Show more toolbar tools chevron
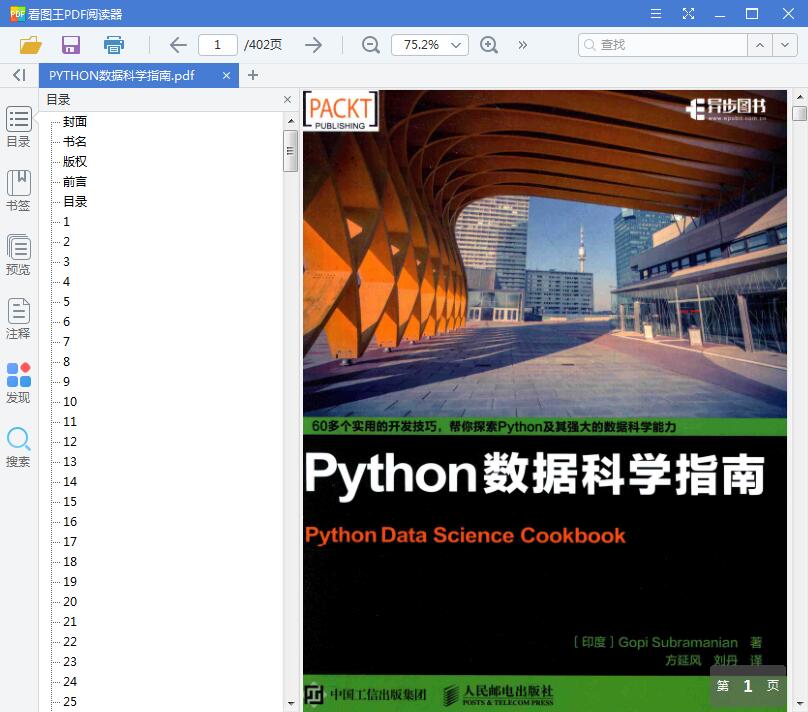The image size is (808, 712). point(523,45)
